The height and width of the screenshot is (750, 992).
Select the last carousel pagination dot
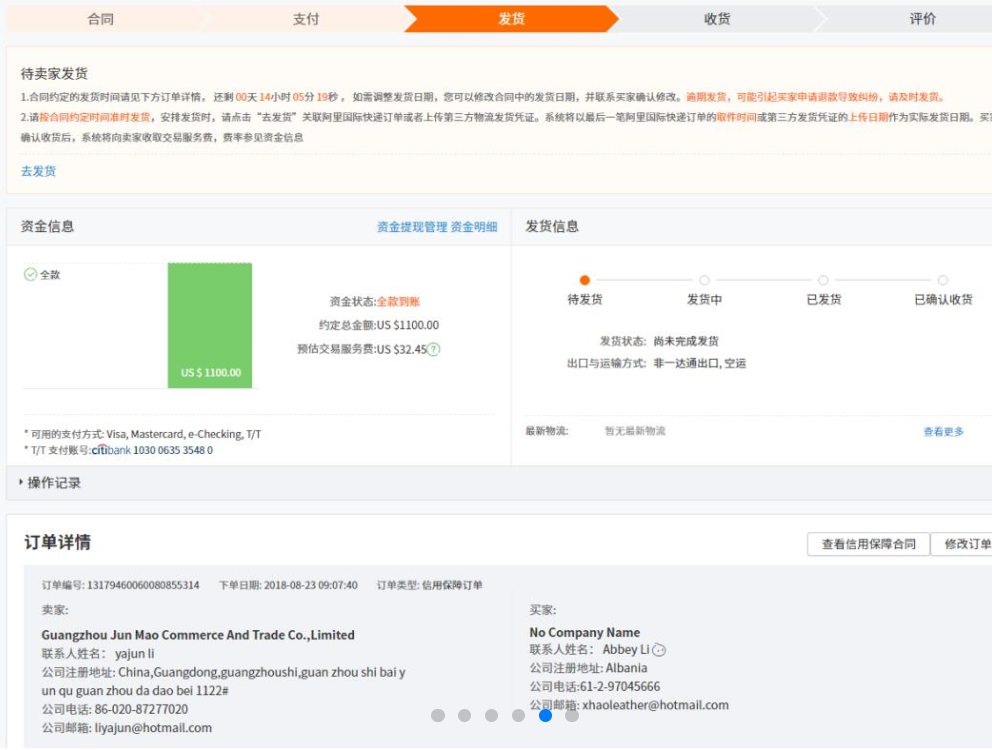[x=572, y=715]
